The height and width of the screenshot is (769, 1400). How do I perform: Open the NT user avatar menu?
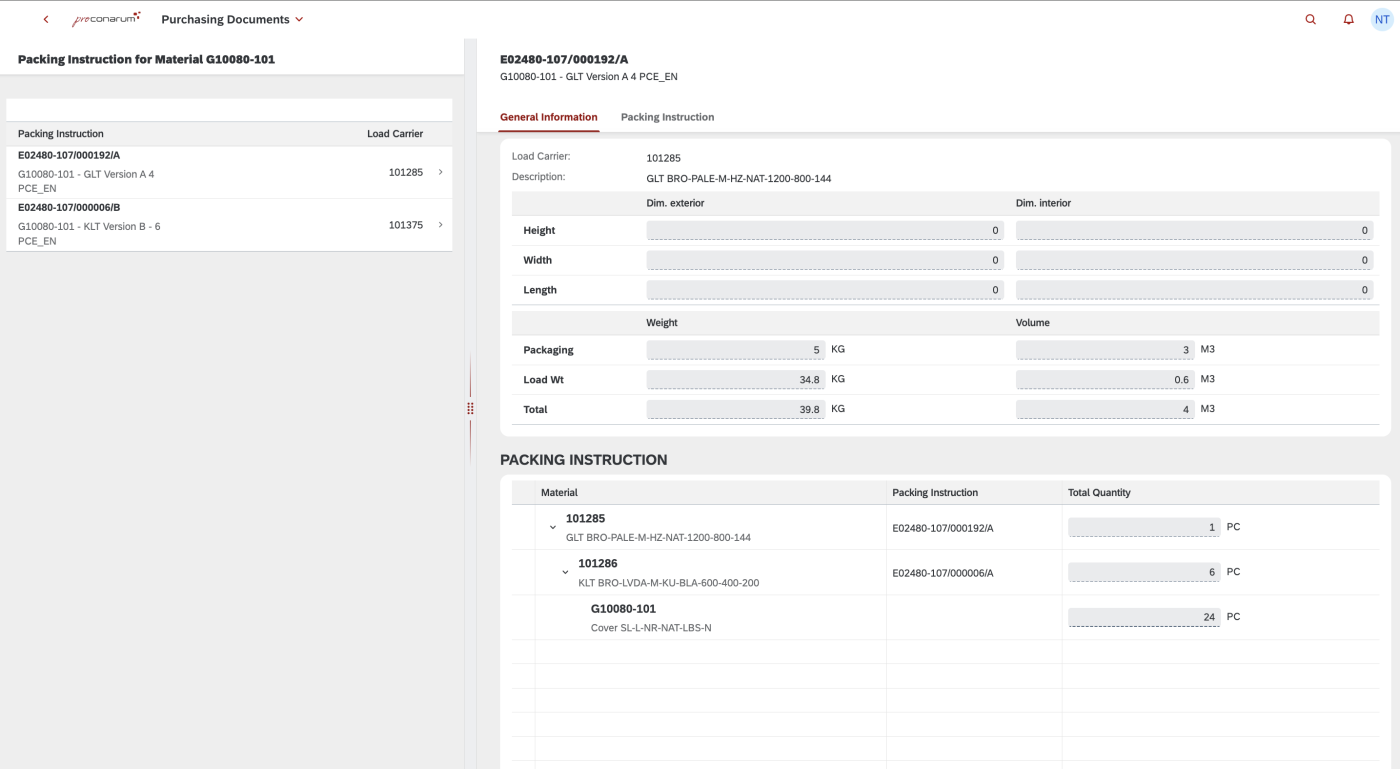[x=1381, y=20]
